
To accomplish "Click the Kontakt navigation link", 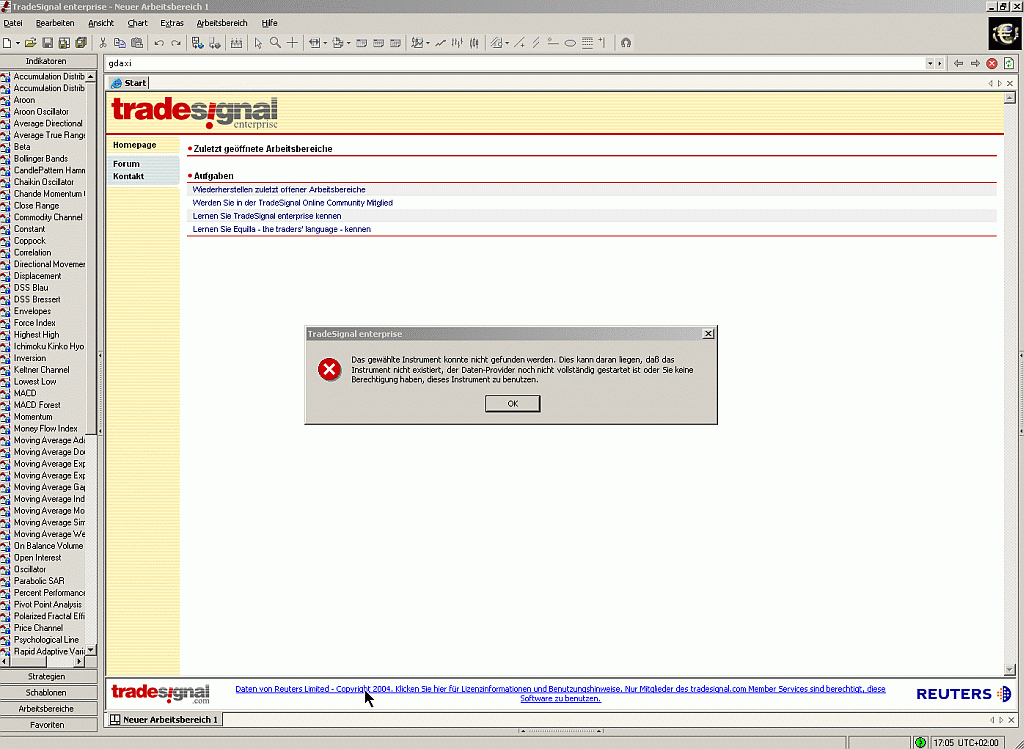I will [128, 176].
